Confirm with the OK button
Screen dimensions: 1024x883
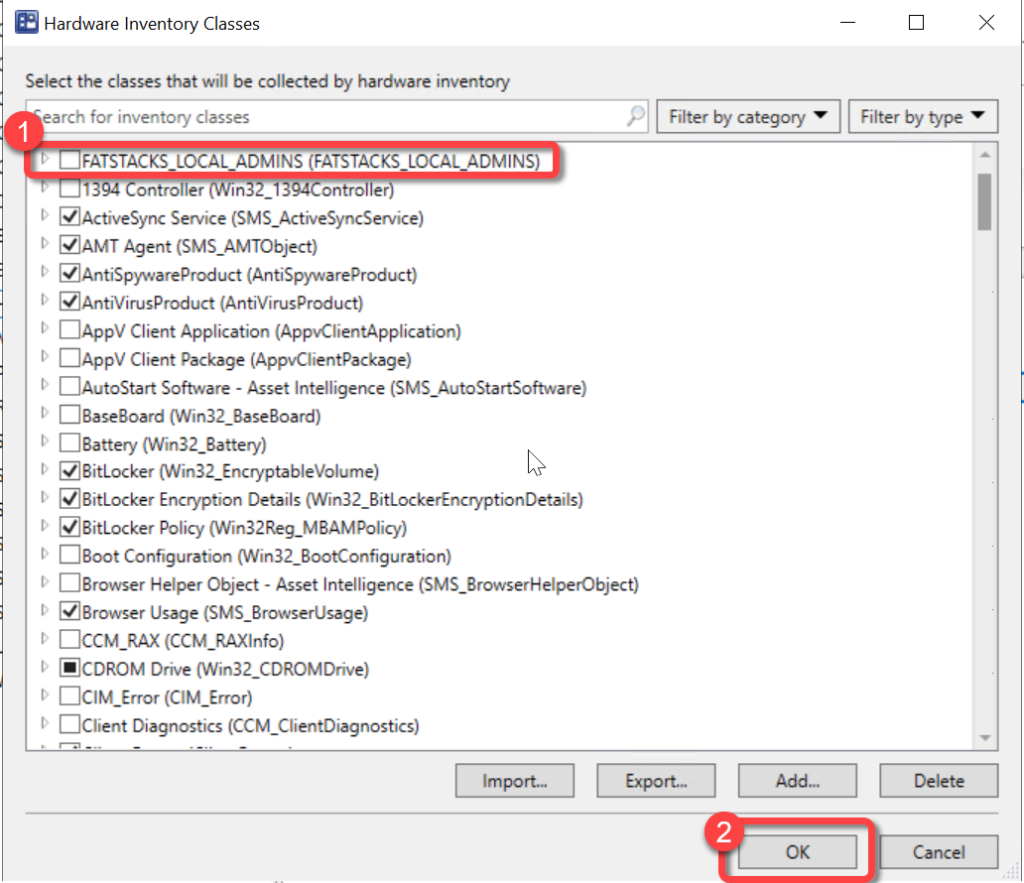point(797,852)
